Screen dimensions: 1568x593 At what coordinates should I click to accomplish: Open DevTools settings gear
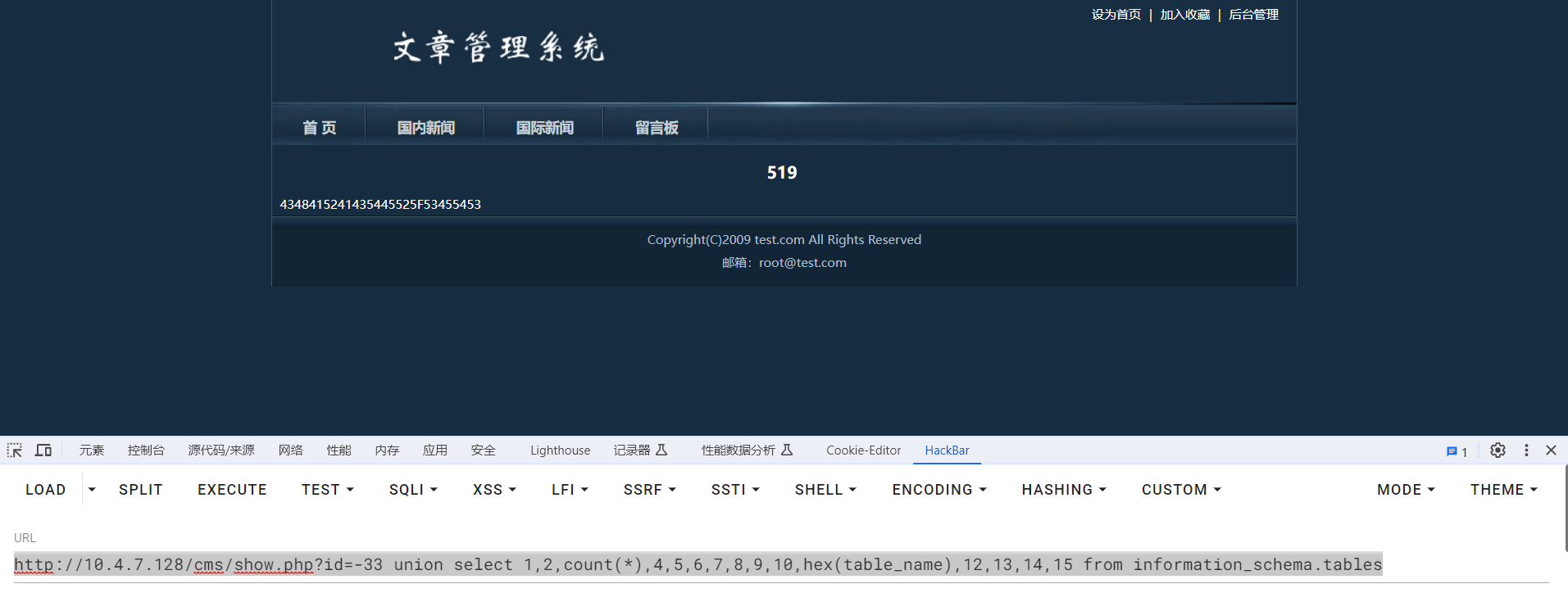tap(1498, 450)
